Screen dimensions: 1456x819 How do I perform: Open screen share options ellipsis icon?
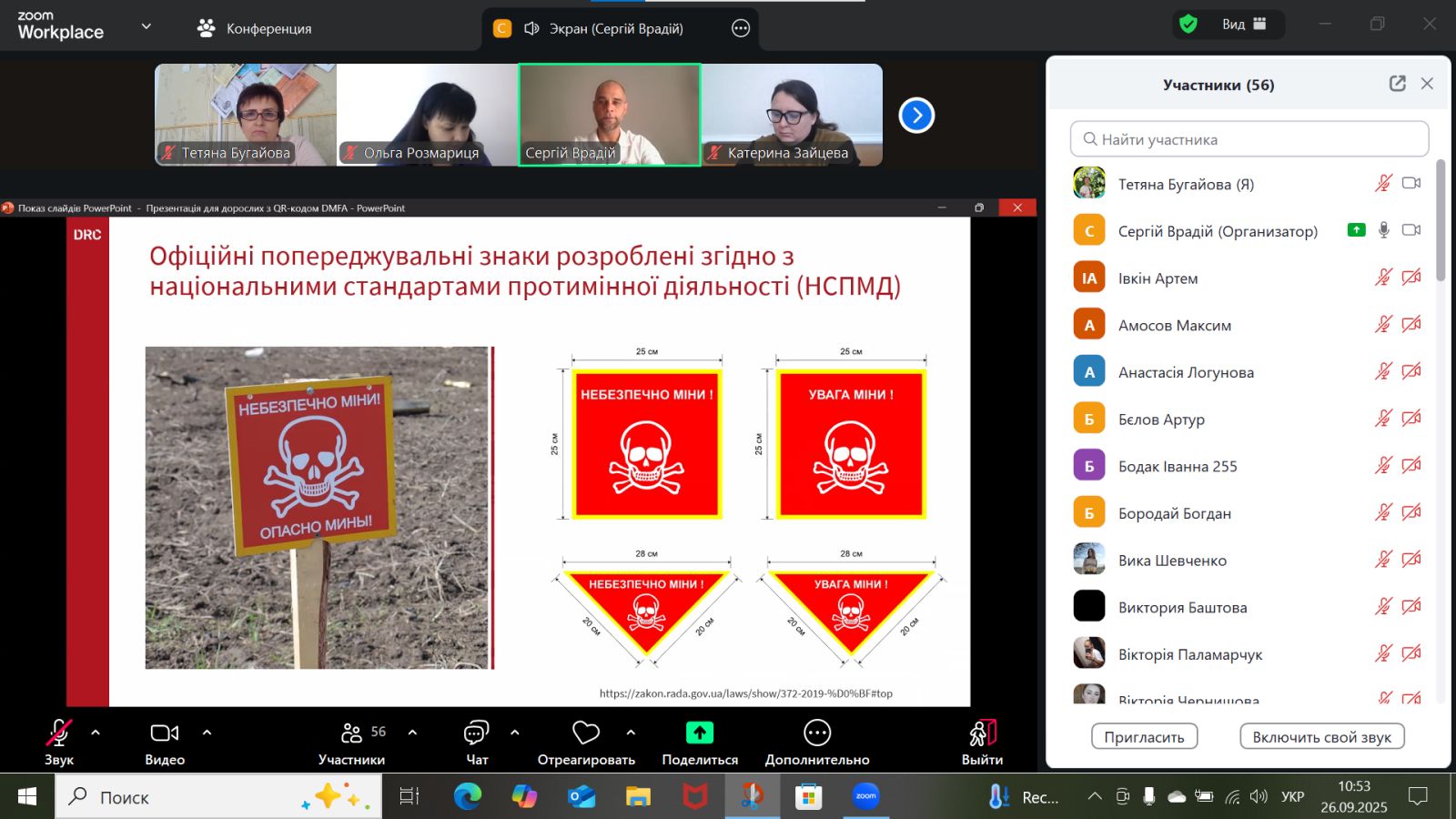[x=741, y=28]
